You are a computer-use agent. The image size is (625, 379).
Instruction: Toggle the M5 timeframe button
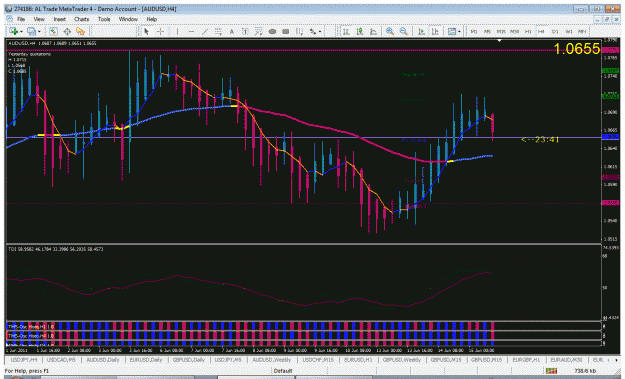487,31
